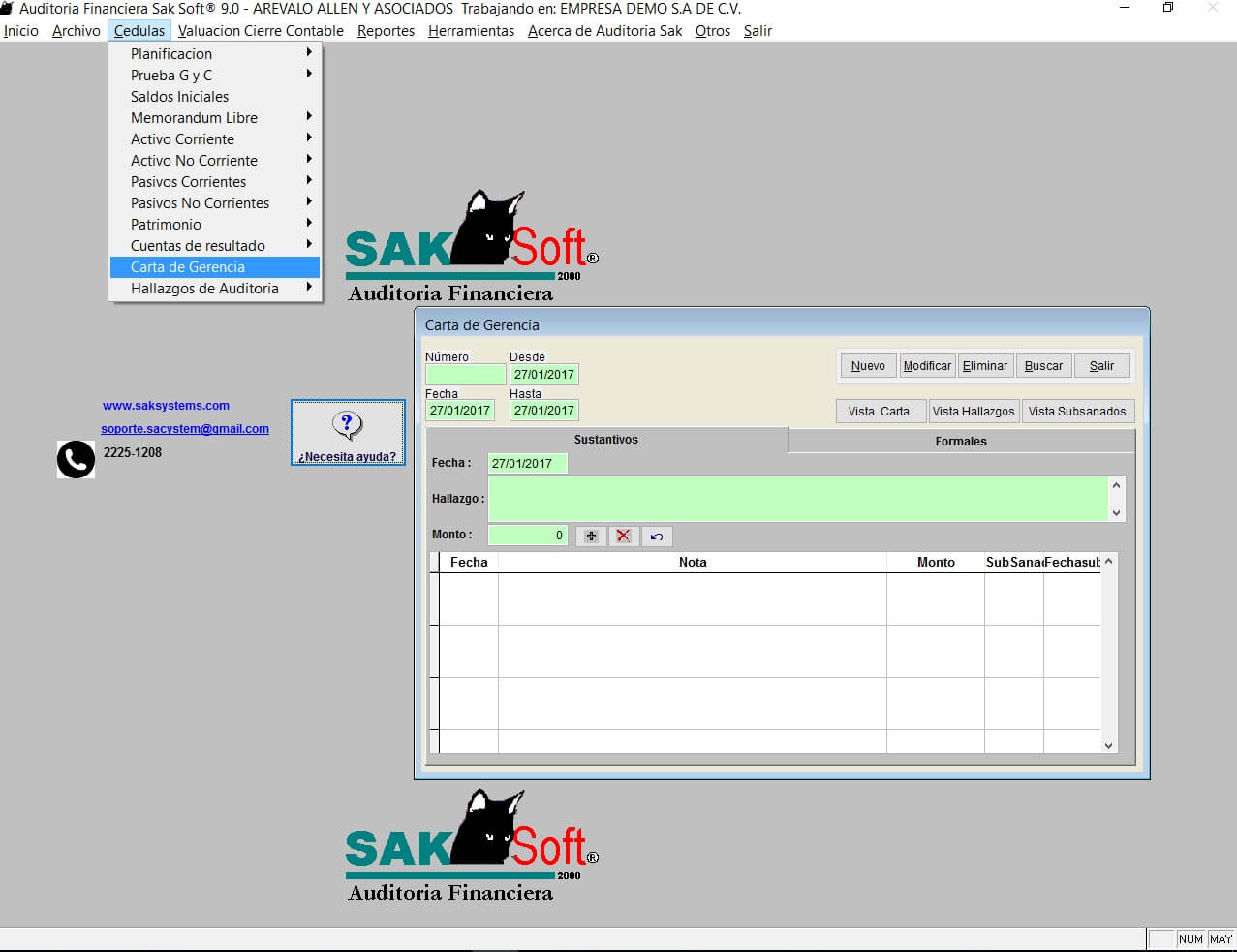
Task: Click the red X delete icon beside Monto
Action: click(x=624, y=536)
